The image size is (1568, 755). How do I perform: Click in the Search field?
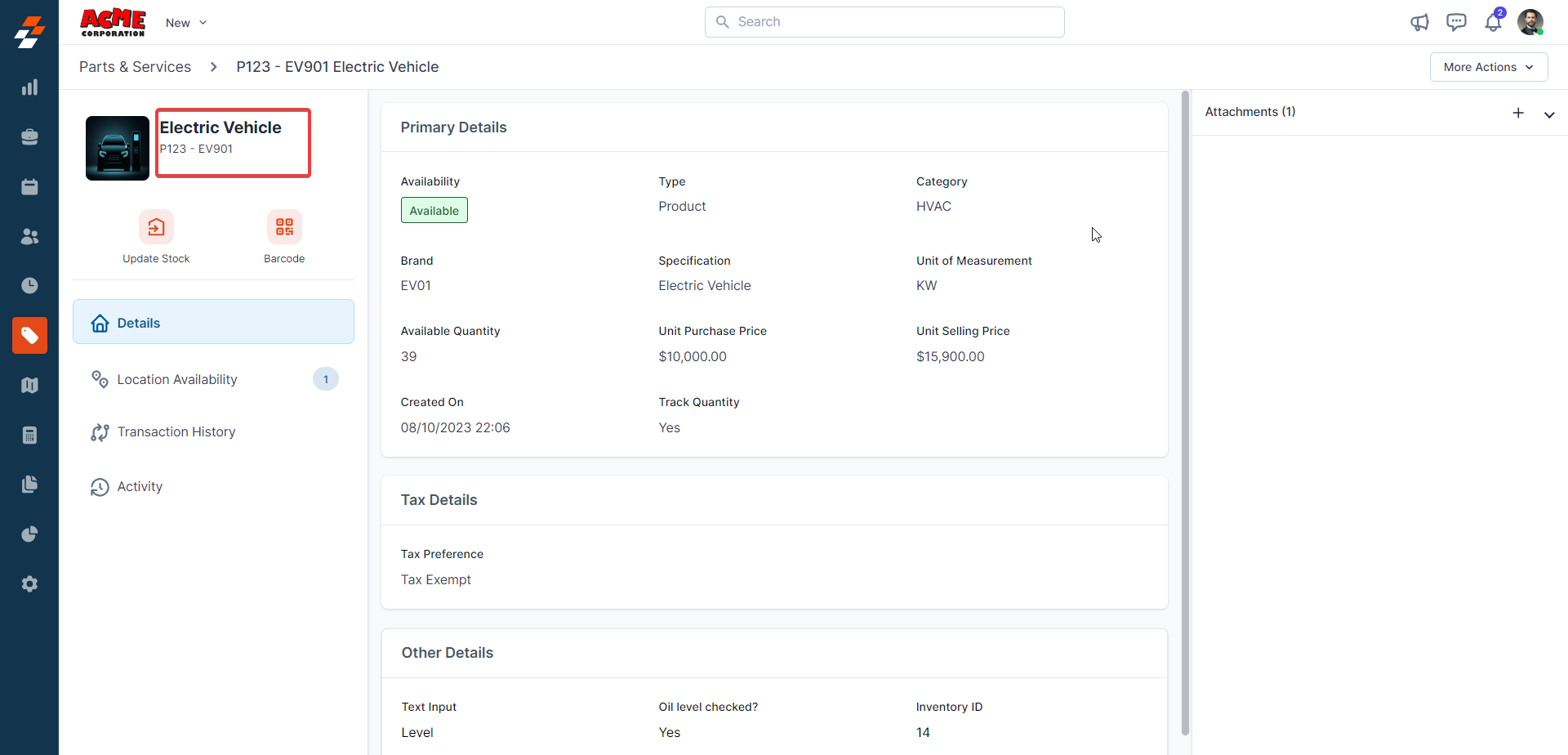click(x=884, y=22)
